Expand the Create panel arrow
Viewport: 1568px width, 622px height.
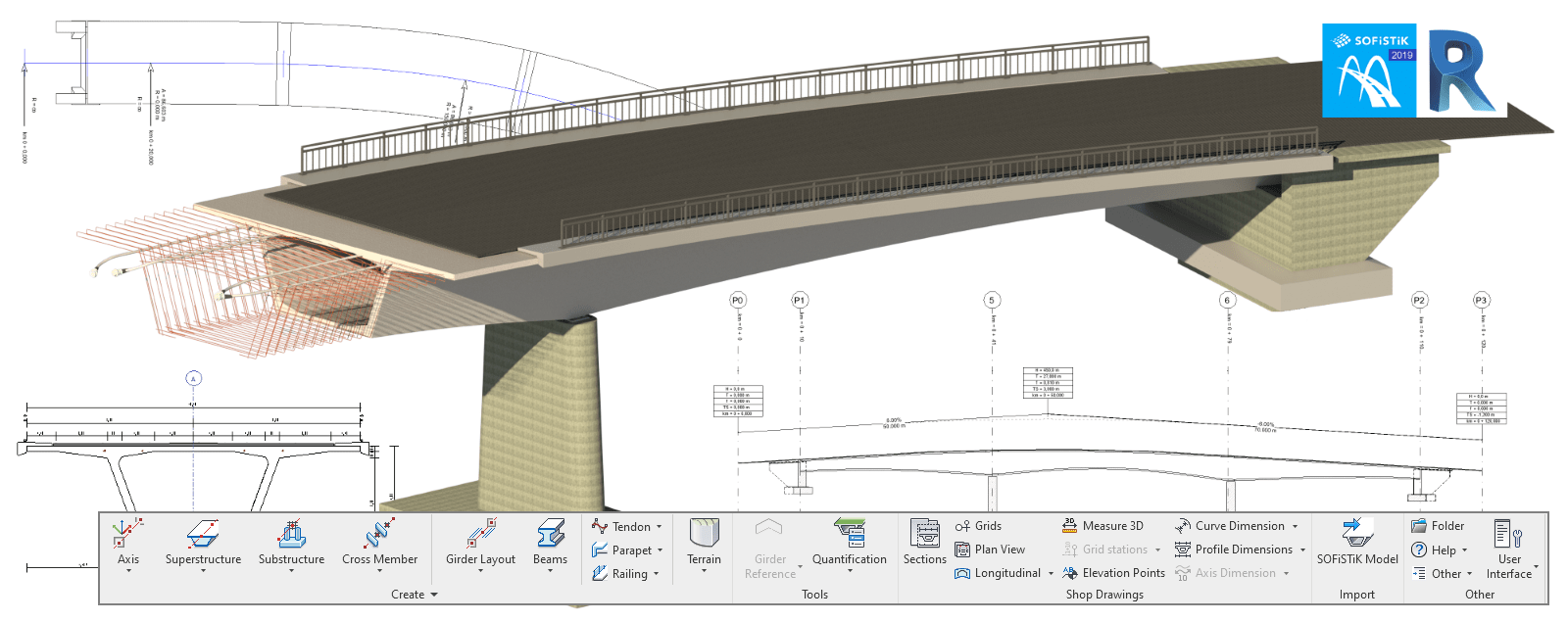point(434,595)
